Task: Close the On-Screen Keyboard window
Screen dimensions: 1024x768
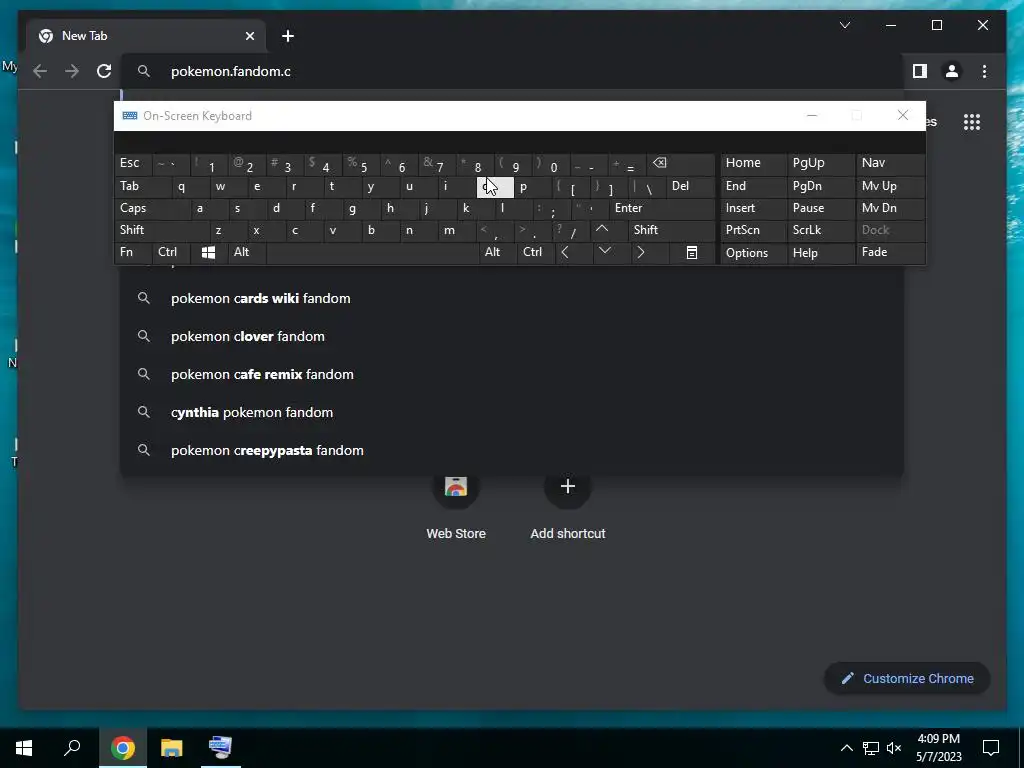Action: (903, 116)
